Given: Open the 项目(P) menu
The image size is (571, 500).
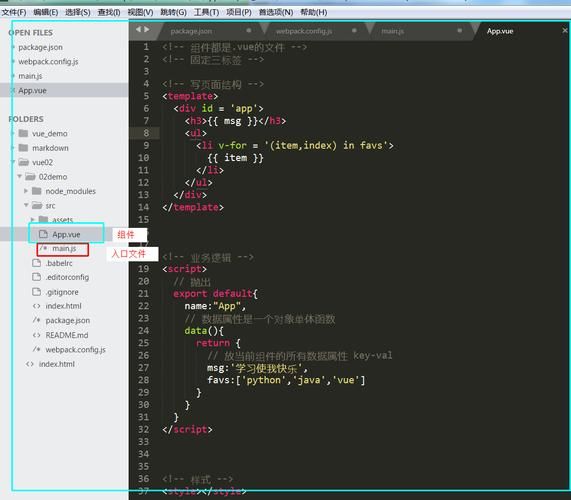Looking at the screenshot, I should (239, 12).
